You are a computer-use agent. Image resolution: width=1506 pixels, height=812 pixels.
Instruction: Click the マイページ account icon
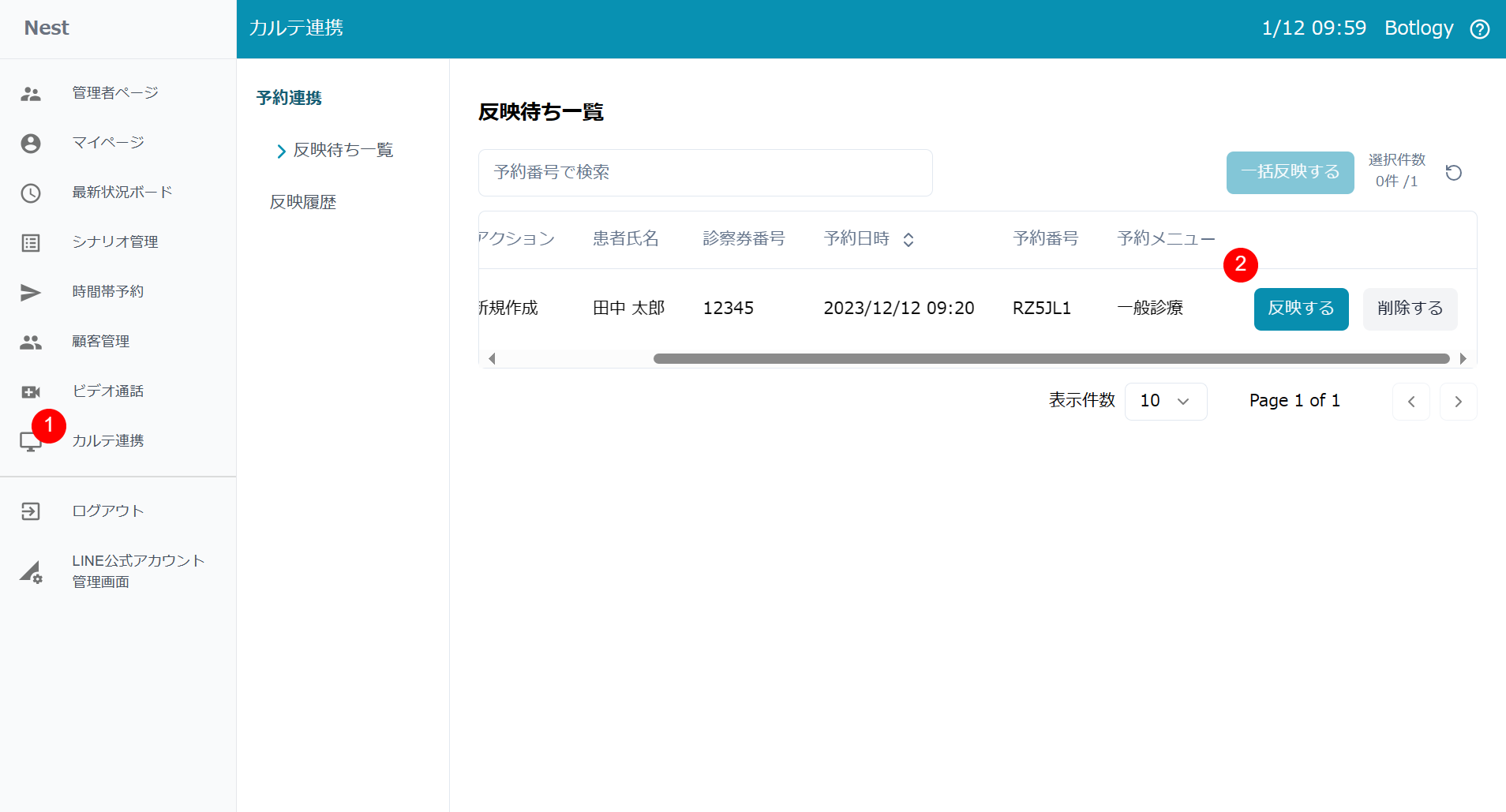(x=31, y=144)
